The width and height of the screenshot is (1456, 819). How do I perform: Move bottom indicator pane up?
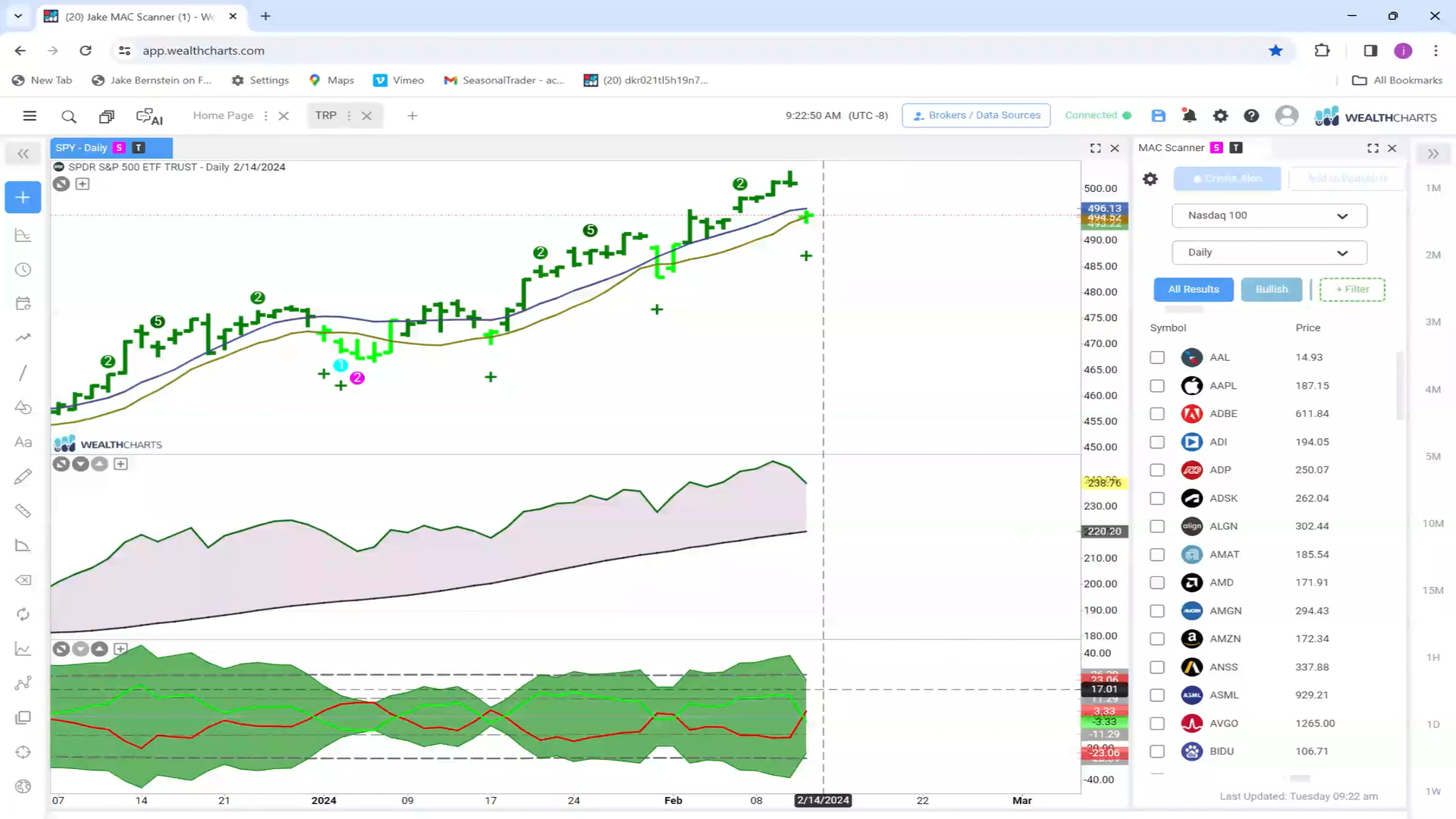(x=99, y=649)
